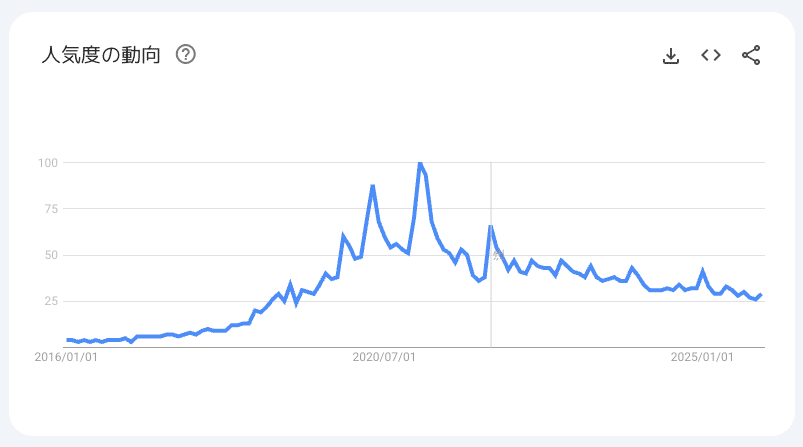Click the small peak just above 2025/01/01
Image resolution: width=803 pixels, height=447 pixels.
click(703, 271)
